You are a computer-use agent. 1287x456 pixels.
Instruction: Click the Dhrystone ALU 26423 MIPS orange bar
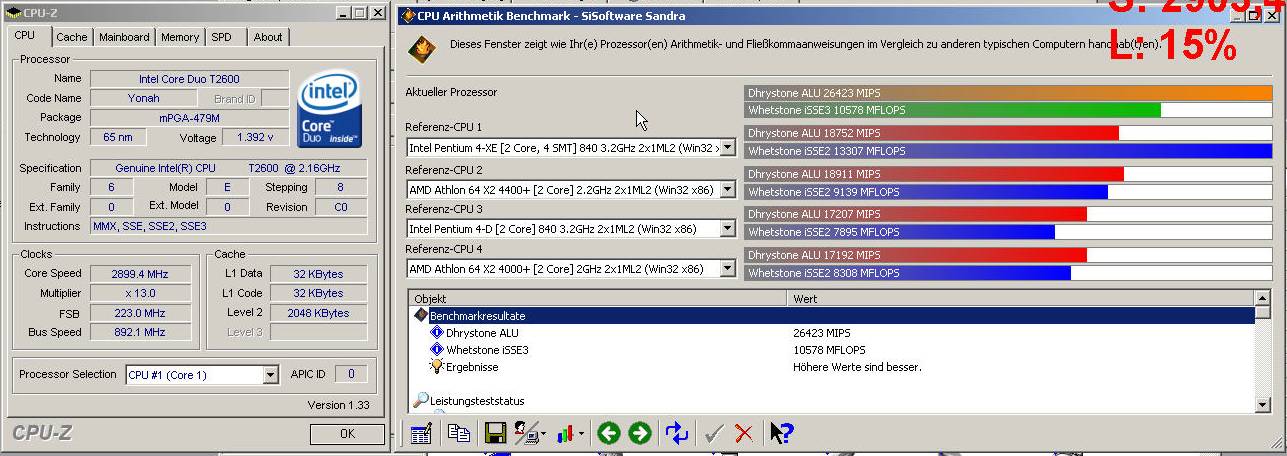(1008, 92)
